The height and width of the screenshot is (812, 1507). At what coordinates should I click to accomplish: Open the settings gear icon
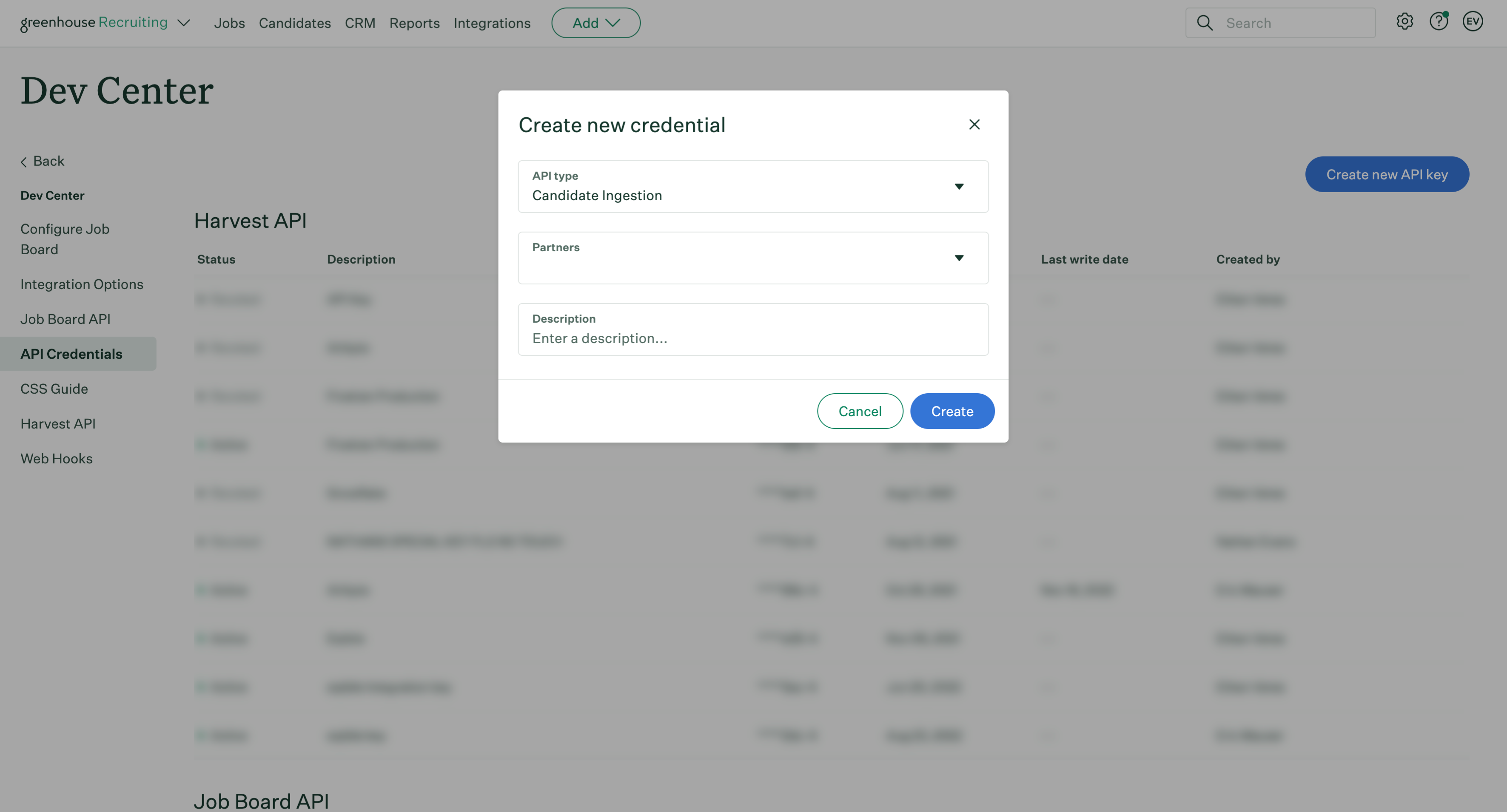tap(1404, 22)
